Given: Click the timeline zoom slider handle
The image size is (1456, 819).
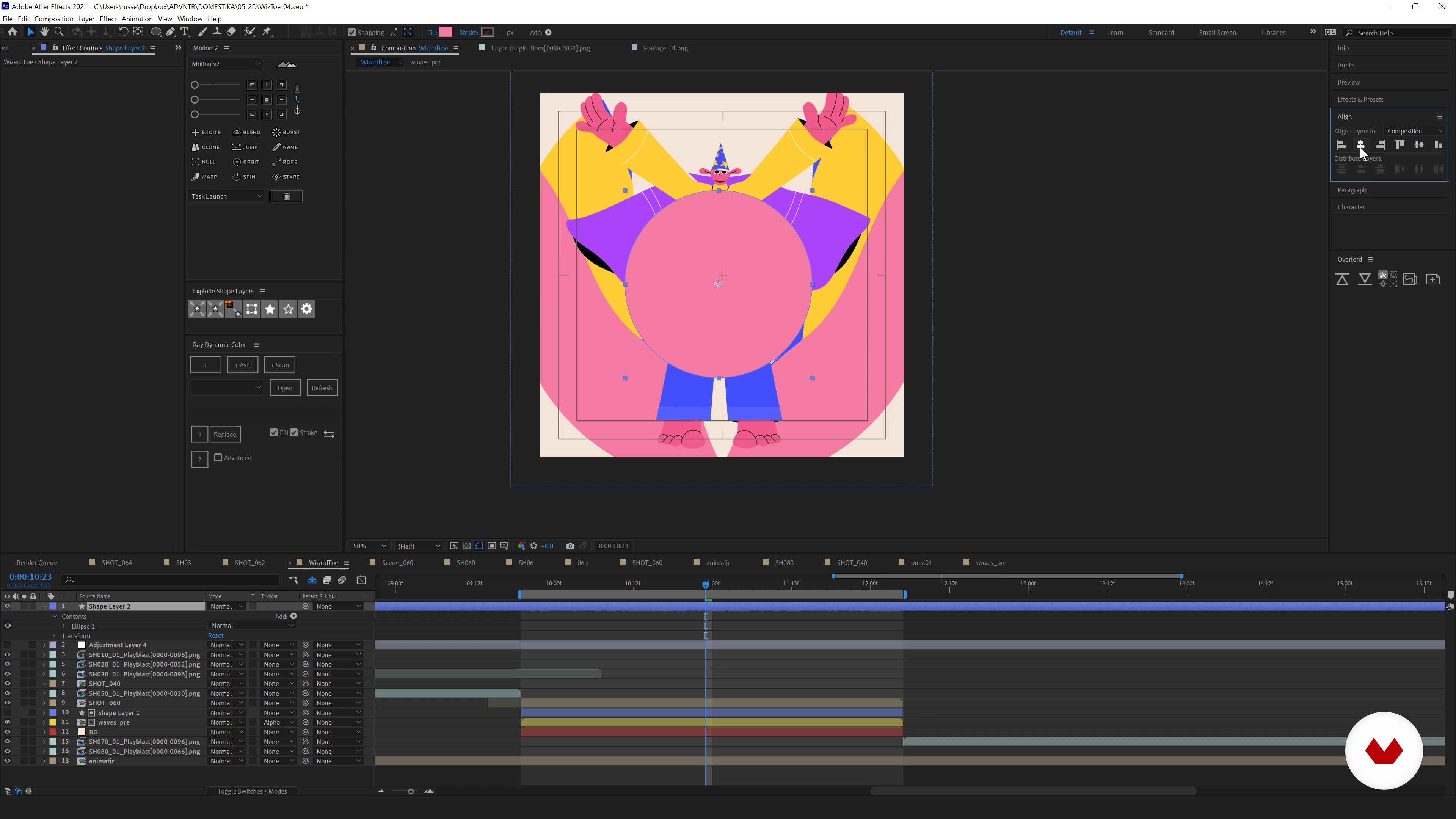Looking at the screenshot, I should pyautogui.click(x=411, y=791).
